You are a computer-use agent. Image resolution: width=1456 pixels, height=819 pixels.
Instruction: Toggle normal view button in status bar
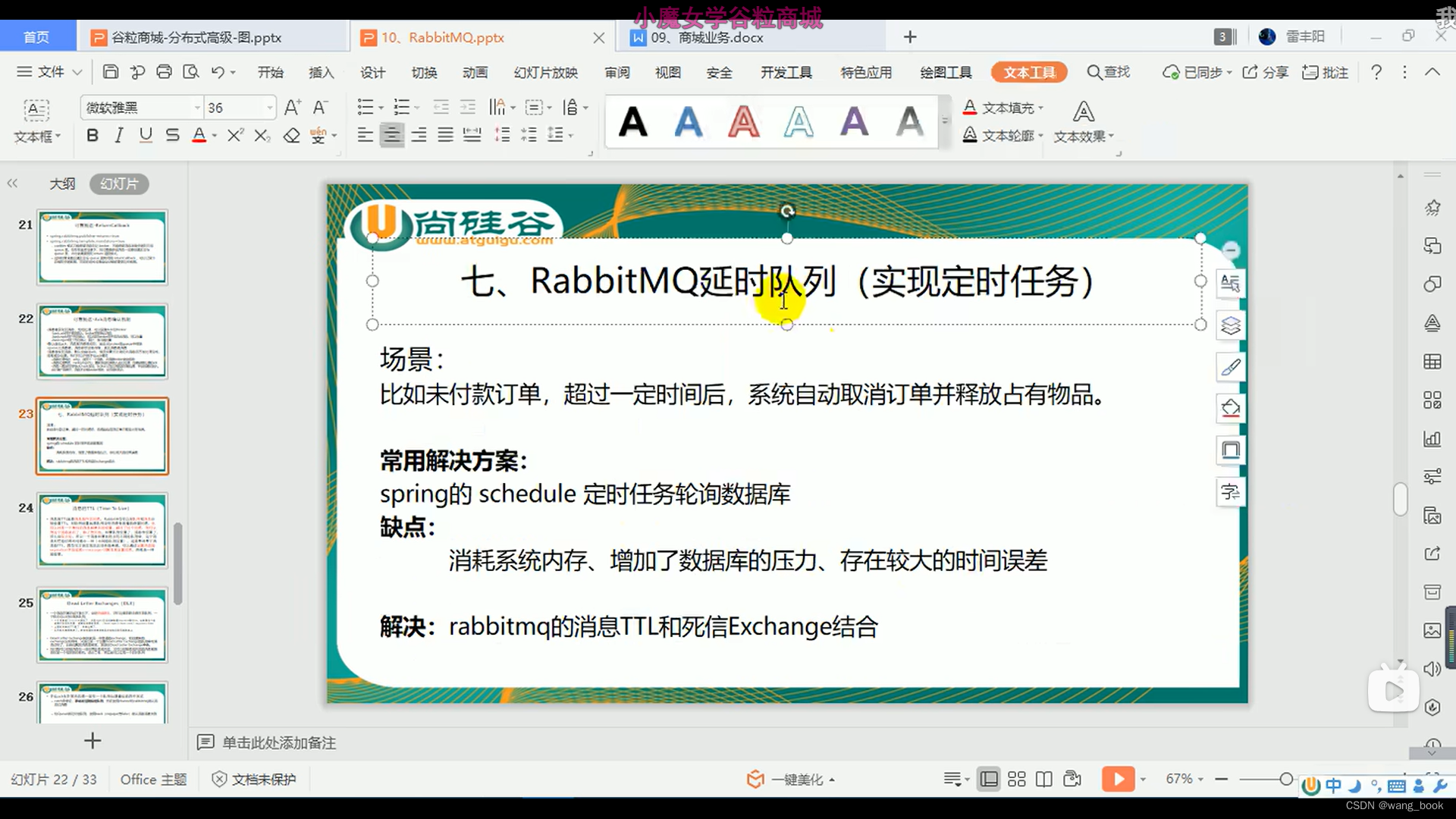point(988,779)
